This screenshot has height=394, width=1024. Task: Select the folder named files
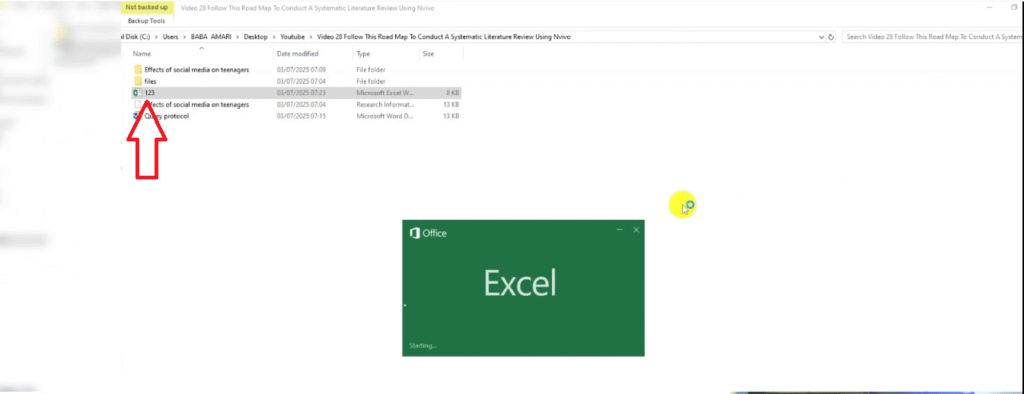coord(150,81)
